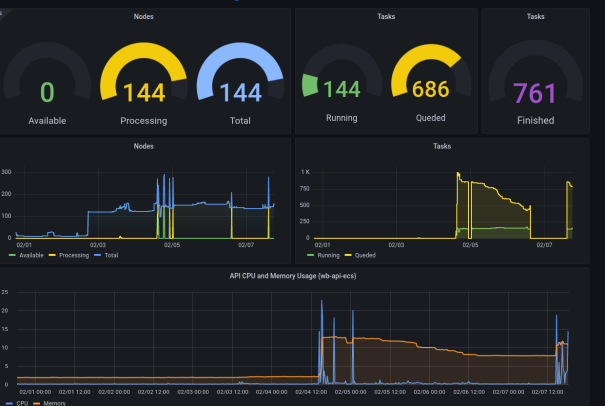Click the yellow Processing gauge arc
605x406 pixels.
pyautogui.click(x=143, y=50)
